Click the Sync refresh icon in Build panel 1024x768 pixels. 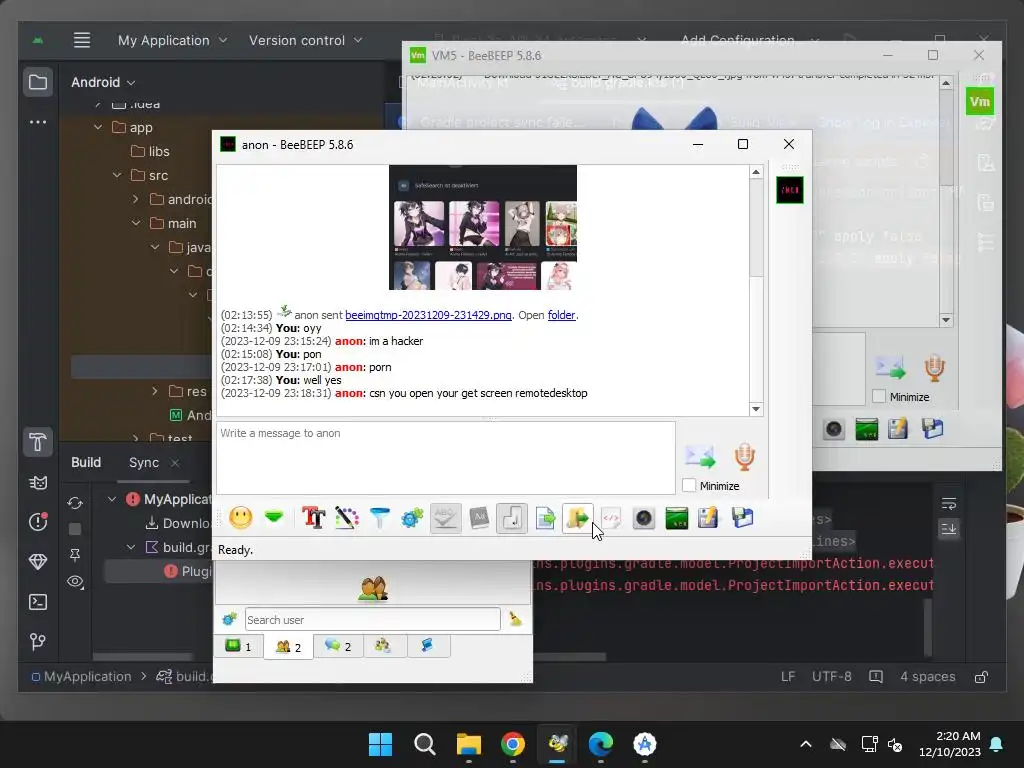75,503
